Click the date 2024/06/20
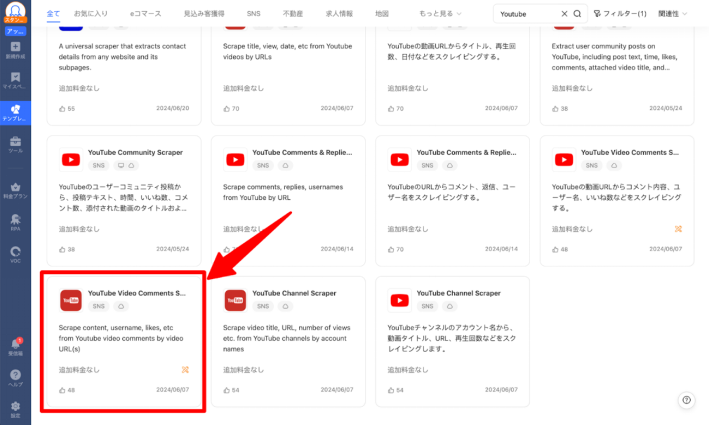Viewport: 709px width, 425px height. [x=173, y=108]
